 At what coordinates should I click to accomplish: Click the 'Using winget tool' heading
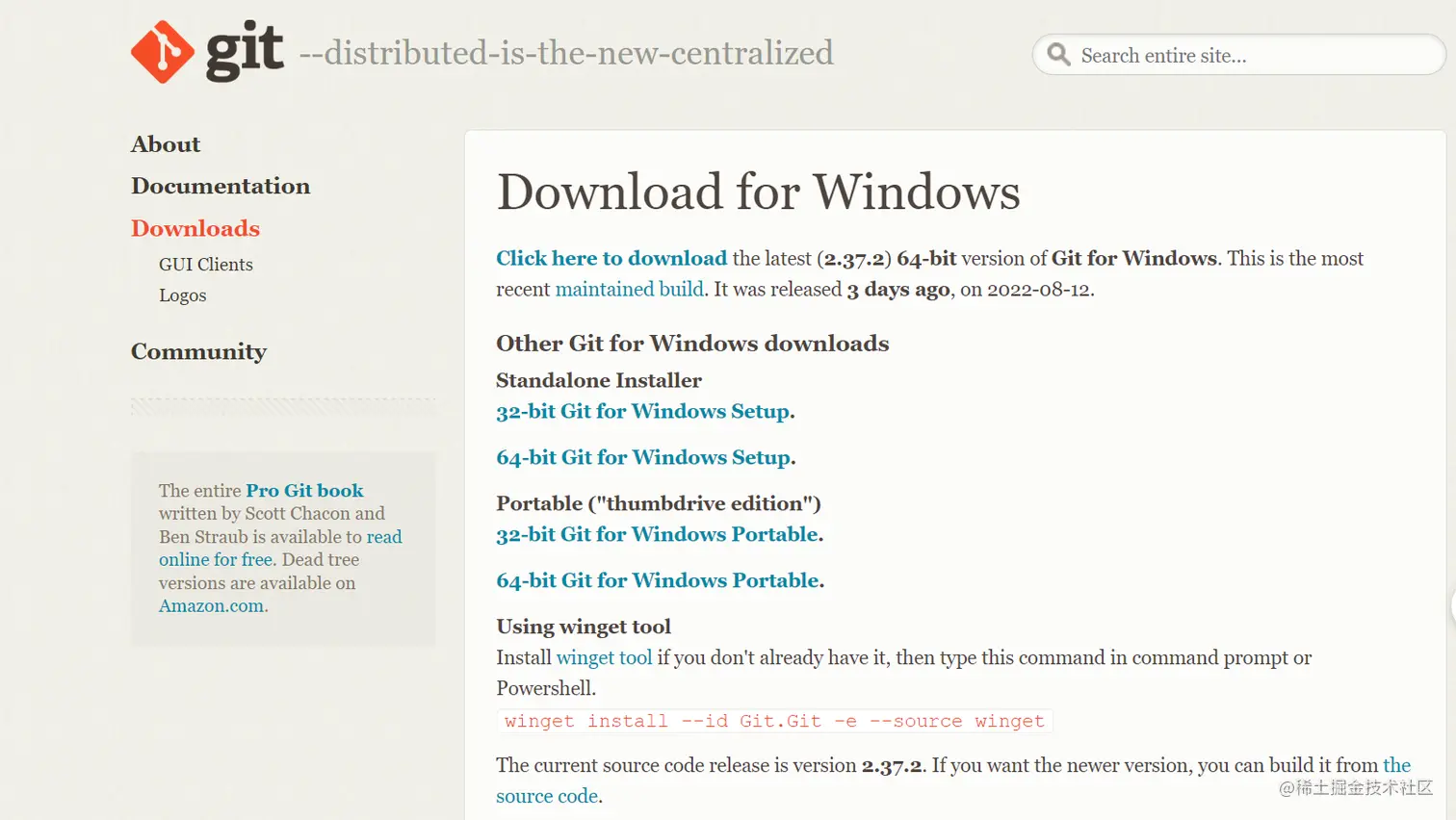(584, 627)
